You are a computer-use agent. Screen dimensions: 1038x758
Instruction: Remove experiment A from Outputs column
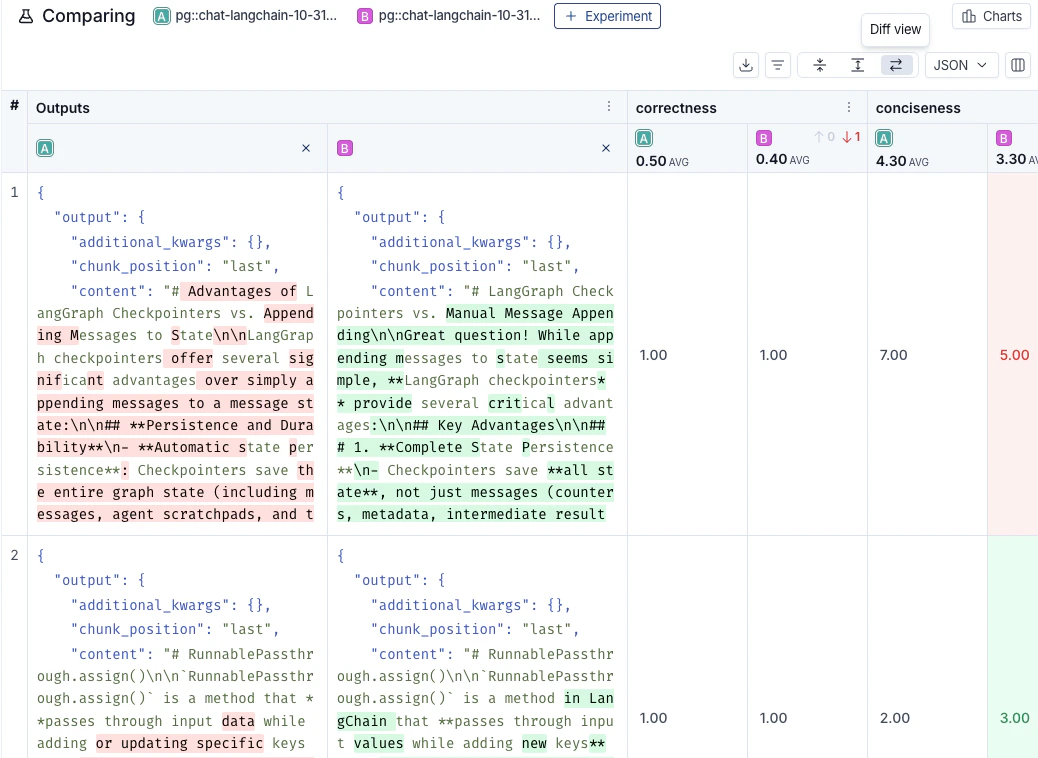(306, 148)
